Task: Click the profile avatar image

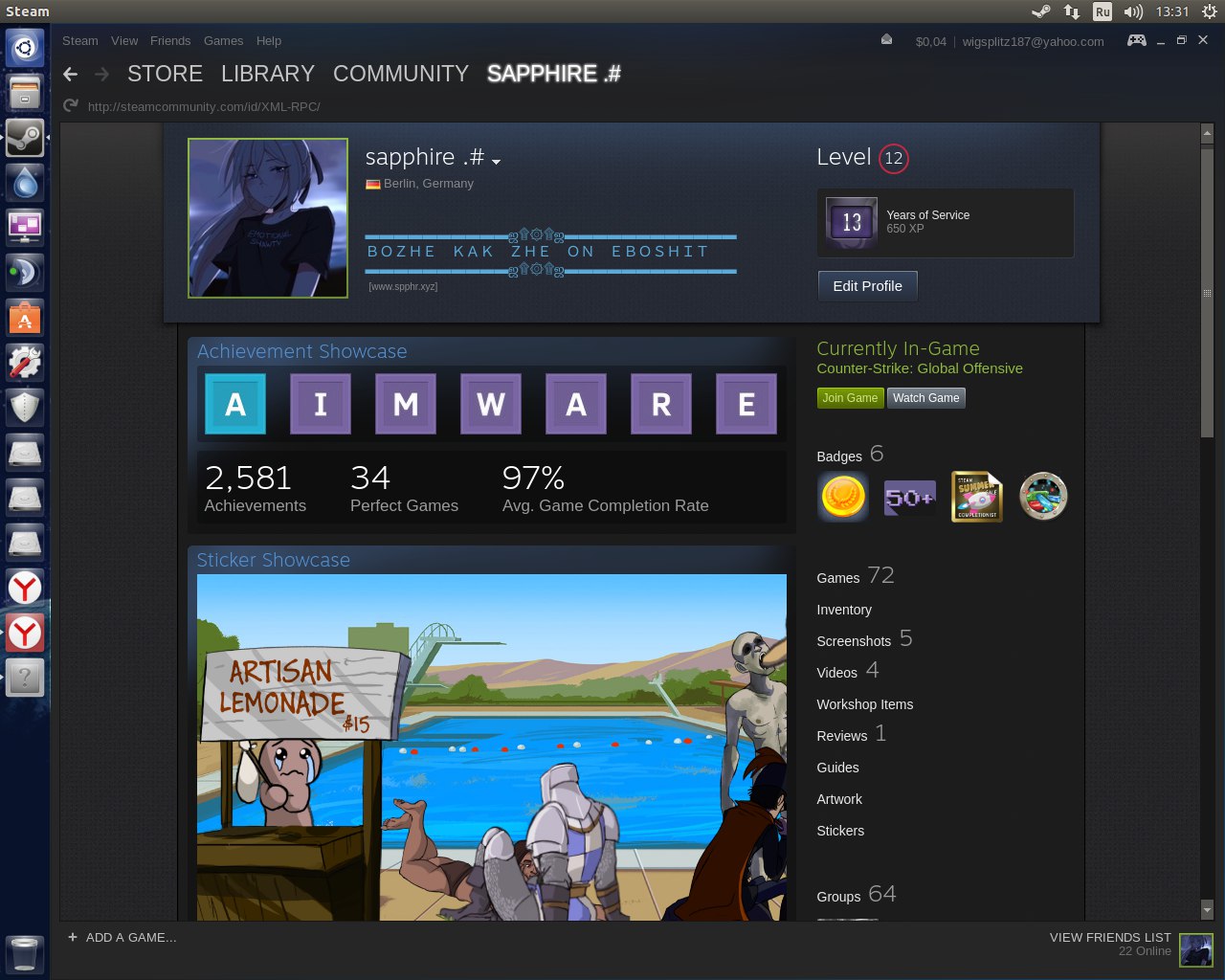Action: click(x=268, y=218)
